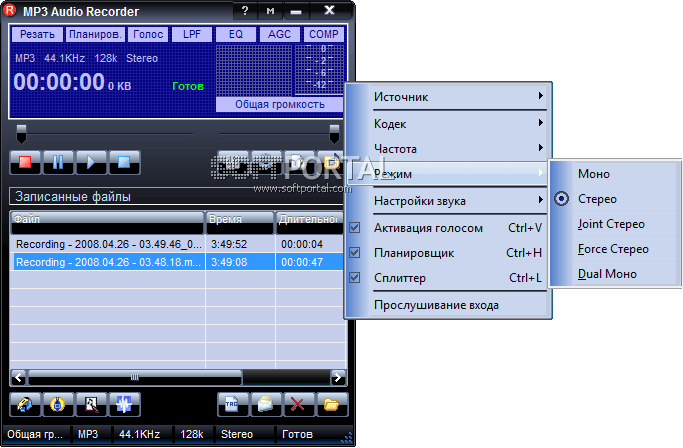This screenshot has height=448, width=683.
Task: Click the file list scroll left arrow
Action: click(18, 377)
